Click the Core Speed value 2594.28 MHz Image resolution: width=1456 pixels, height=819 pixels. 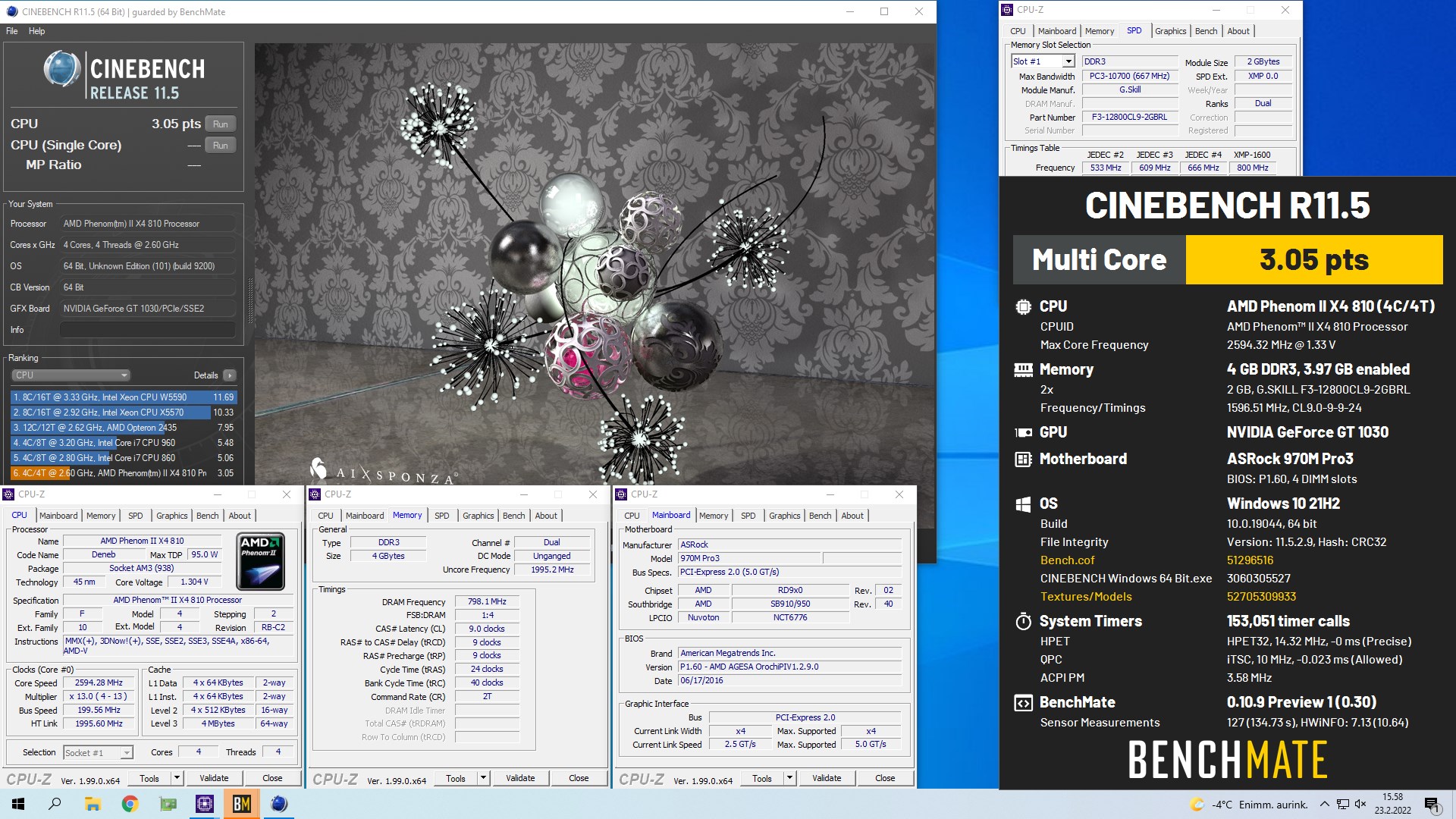pyautogui.click(x=99, y=683)
